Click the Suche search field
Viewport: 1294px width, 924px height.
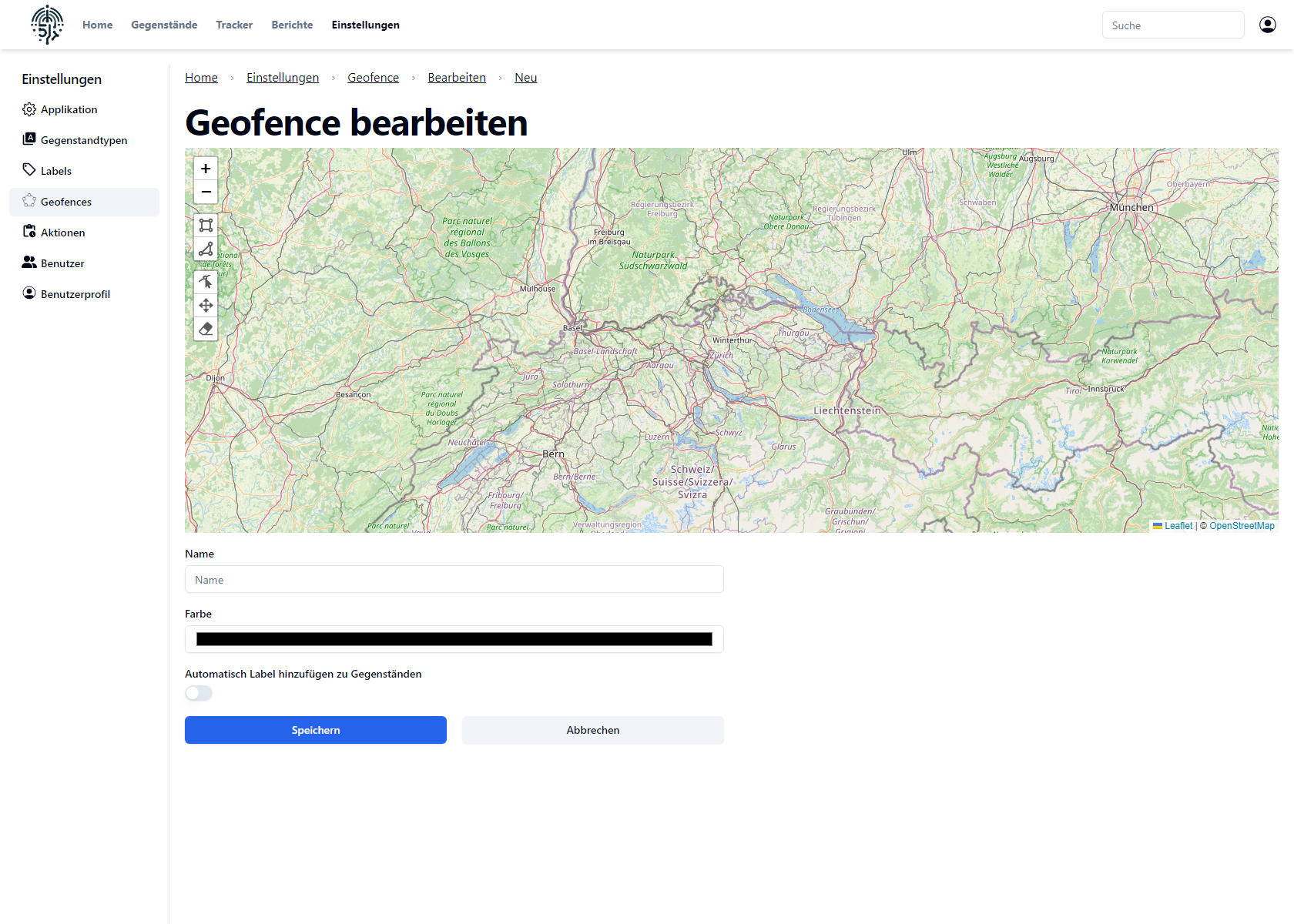click(x=1172, y=25)
